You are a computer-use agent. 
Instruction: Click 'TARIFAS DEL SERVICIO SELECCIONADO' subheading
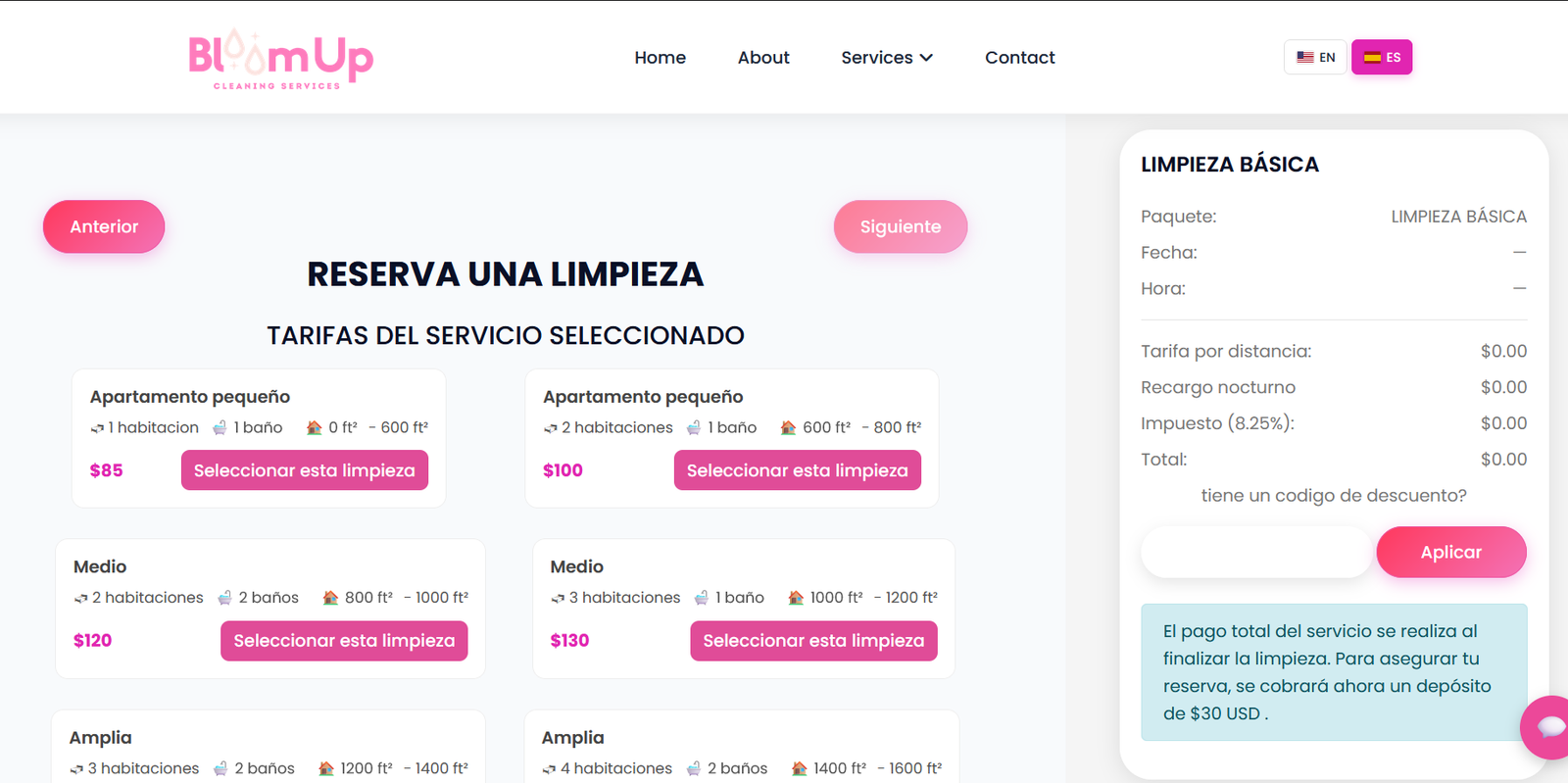tap(506, 335)
